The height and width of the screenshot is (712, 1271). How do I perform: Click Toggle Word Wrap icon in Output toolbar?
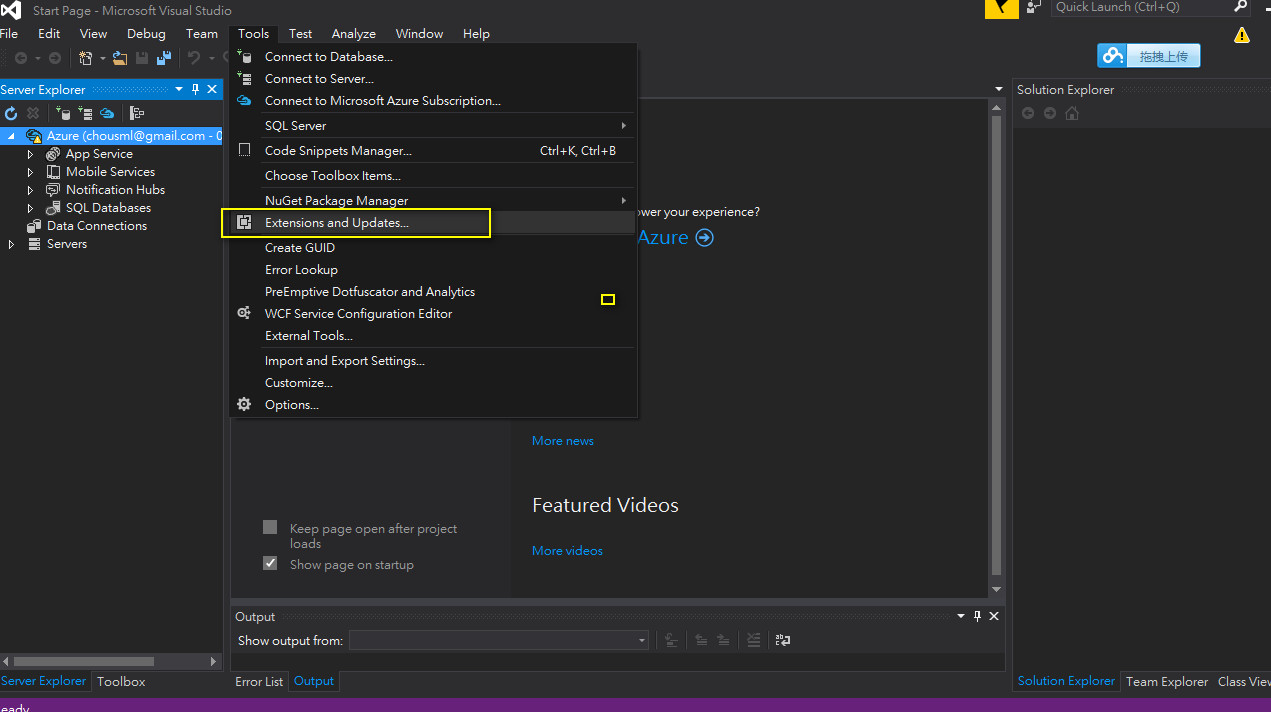coord(783,640)
